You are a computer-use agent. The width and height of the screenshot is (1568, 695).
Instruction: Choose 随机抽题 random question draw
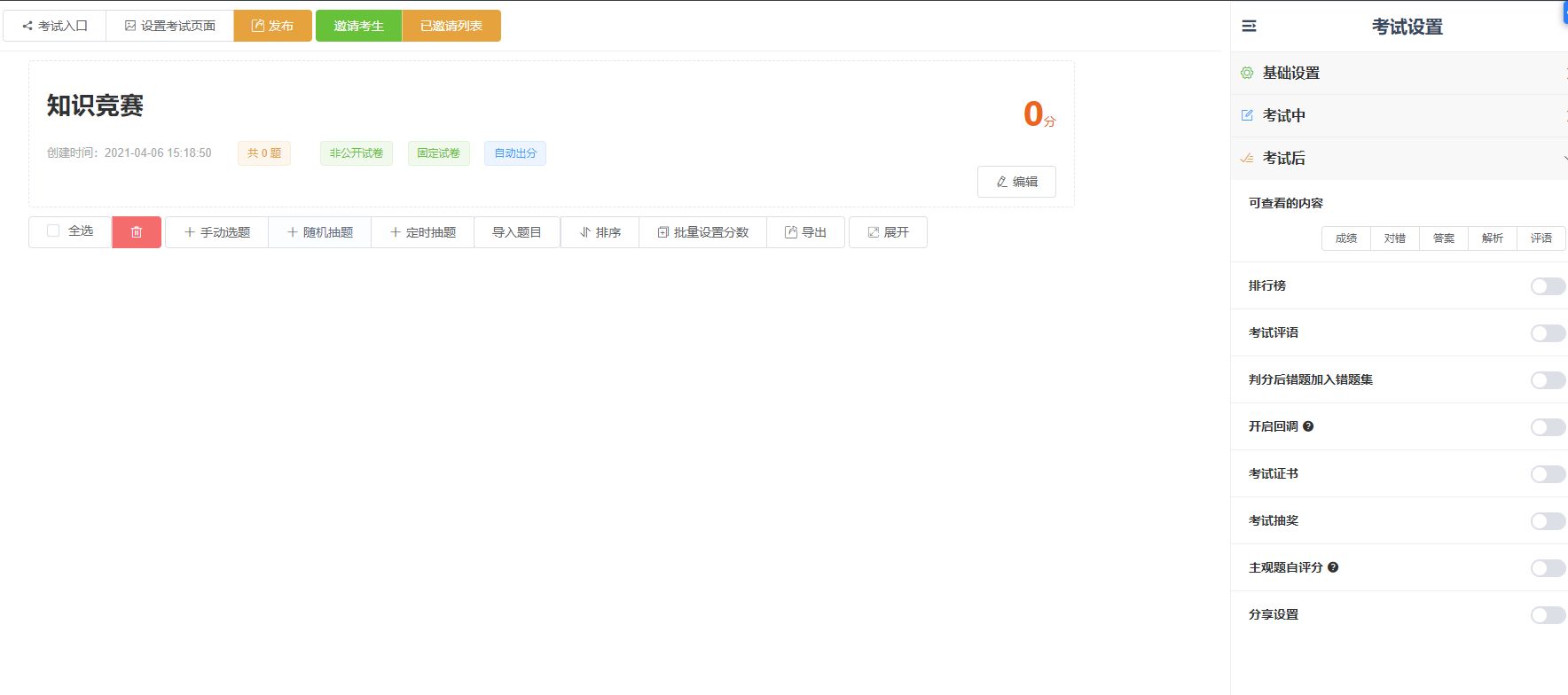click(x=319, y=232)
